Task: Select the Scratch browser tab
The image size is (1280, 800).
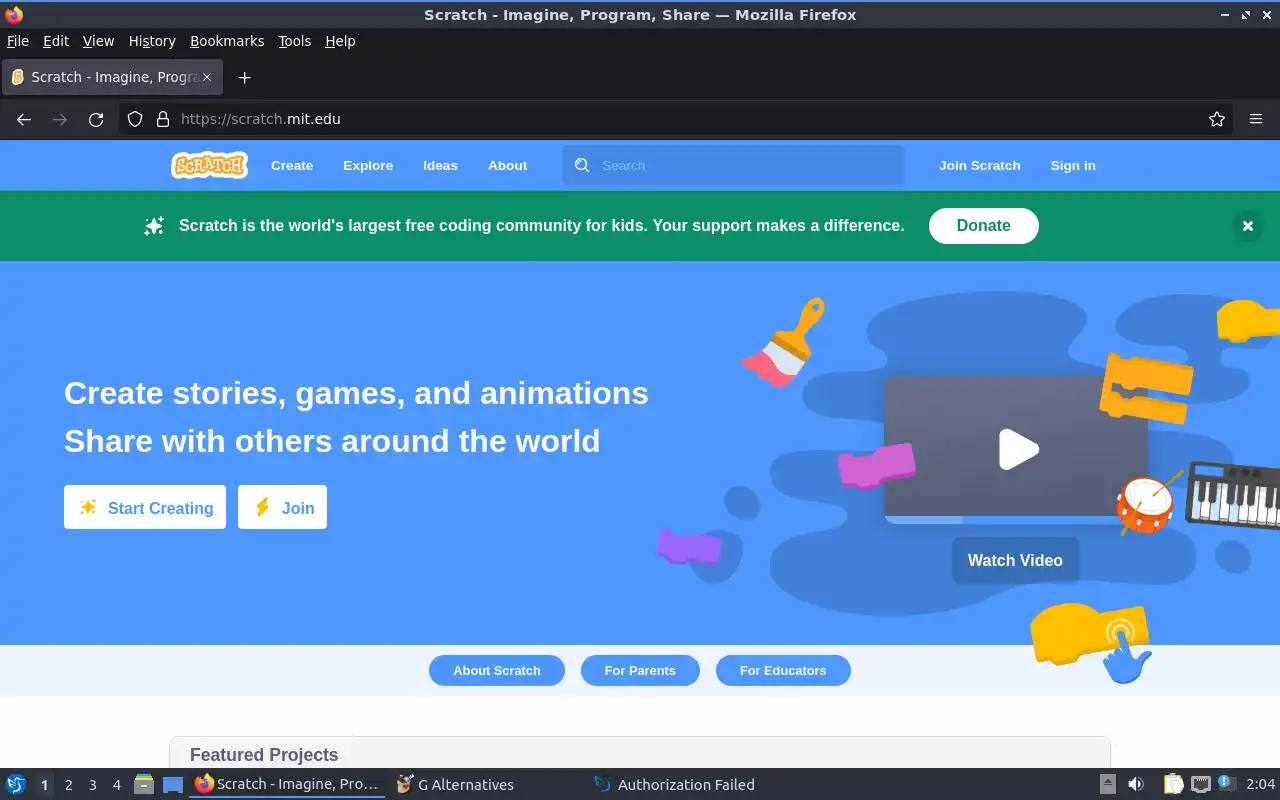Action: [x=112, y=77]
